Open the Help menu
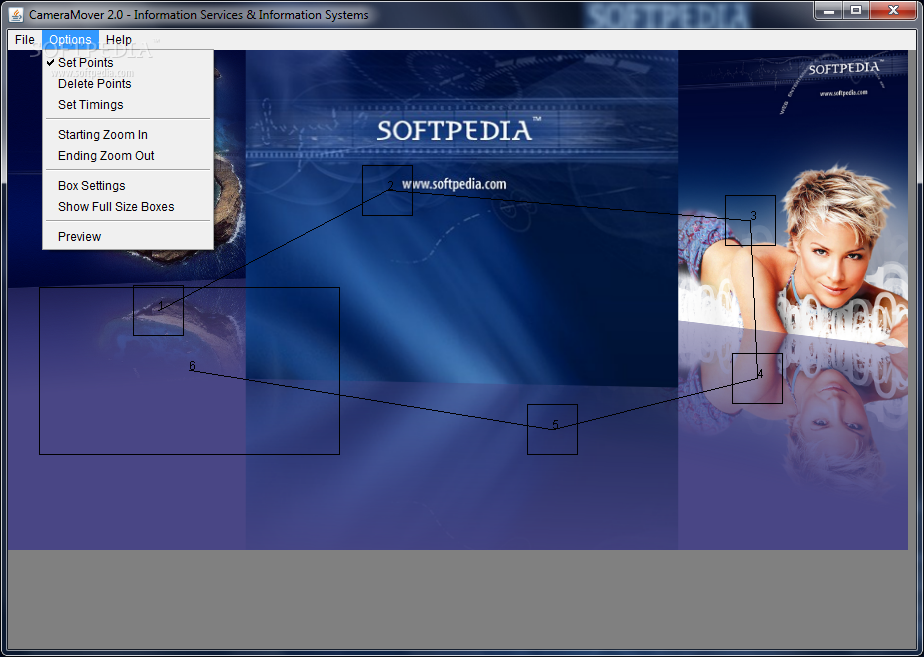The image size is (924, 657). tap(118, 39)
